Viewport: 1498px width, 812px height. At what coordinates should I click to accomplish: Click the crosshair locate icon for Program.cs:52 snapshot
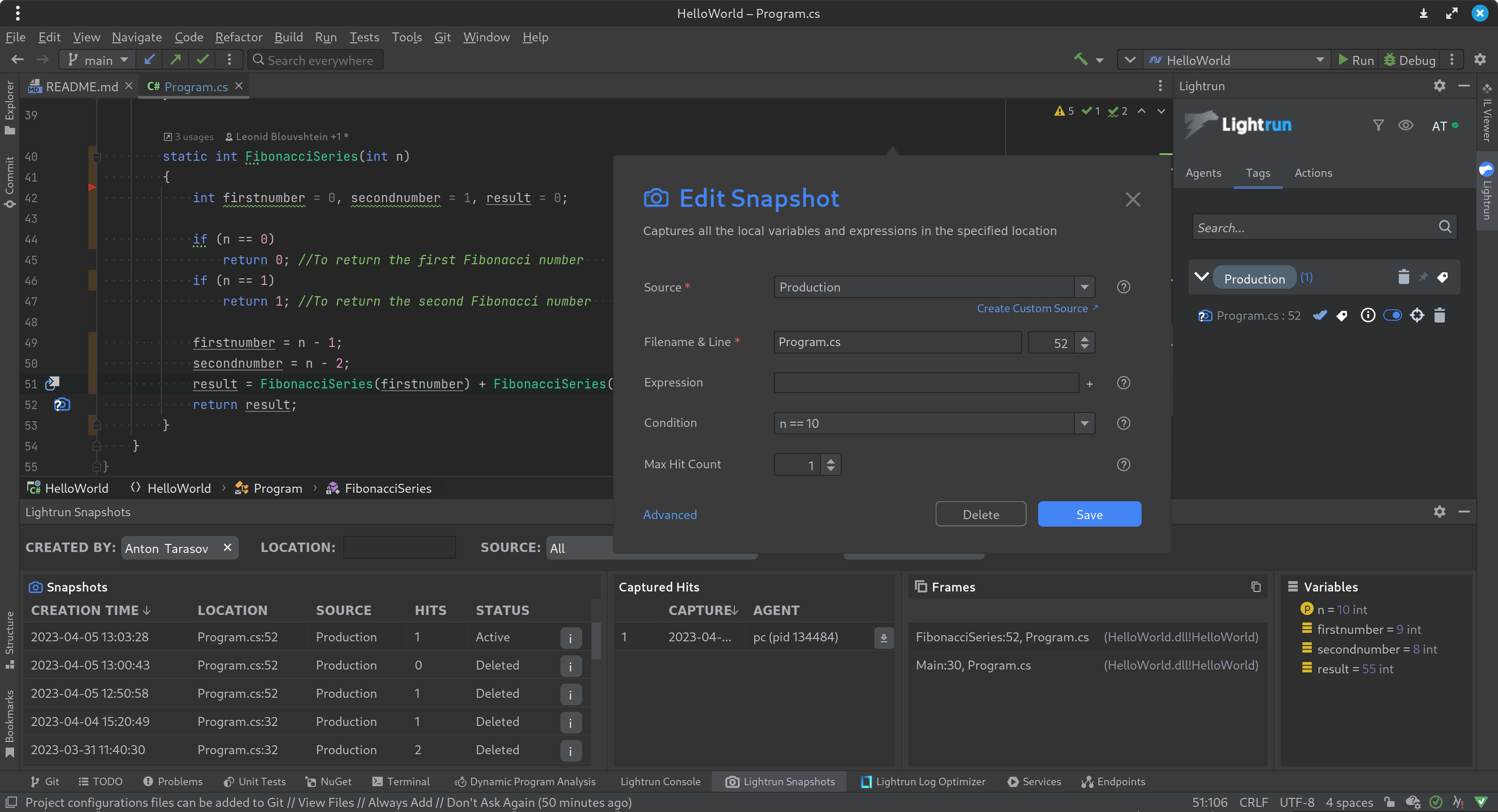1417,315
